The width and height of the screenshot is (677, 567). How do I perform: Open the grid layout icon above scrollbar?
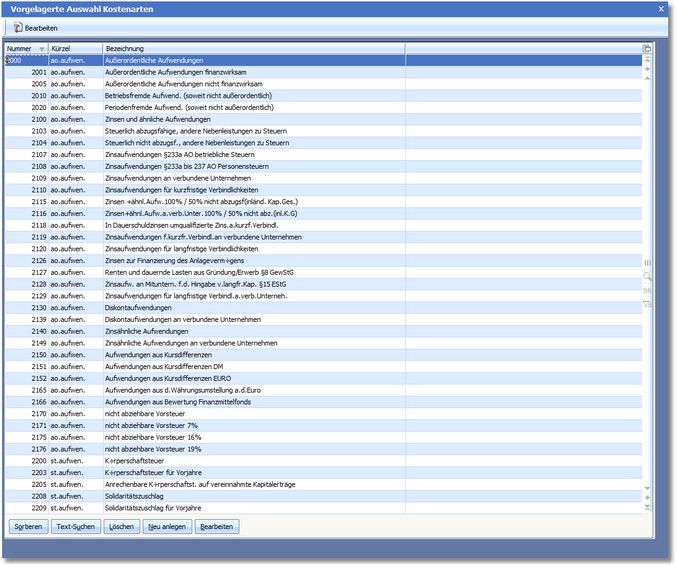click(x=647, y=48)
